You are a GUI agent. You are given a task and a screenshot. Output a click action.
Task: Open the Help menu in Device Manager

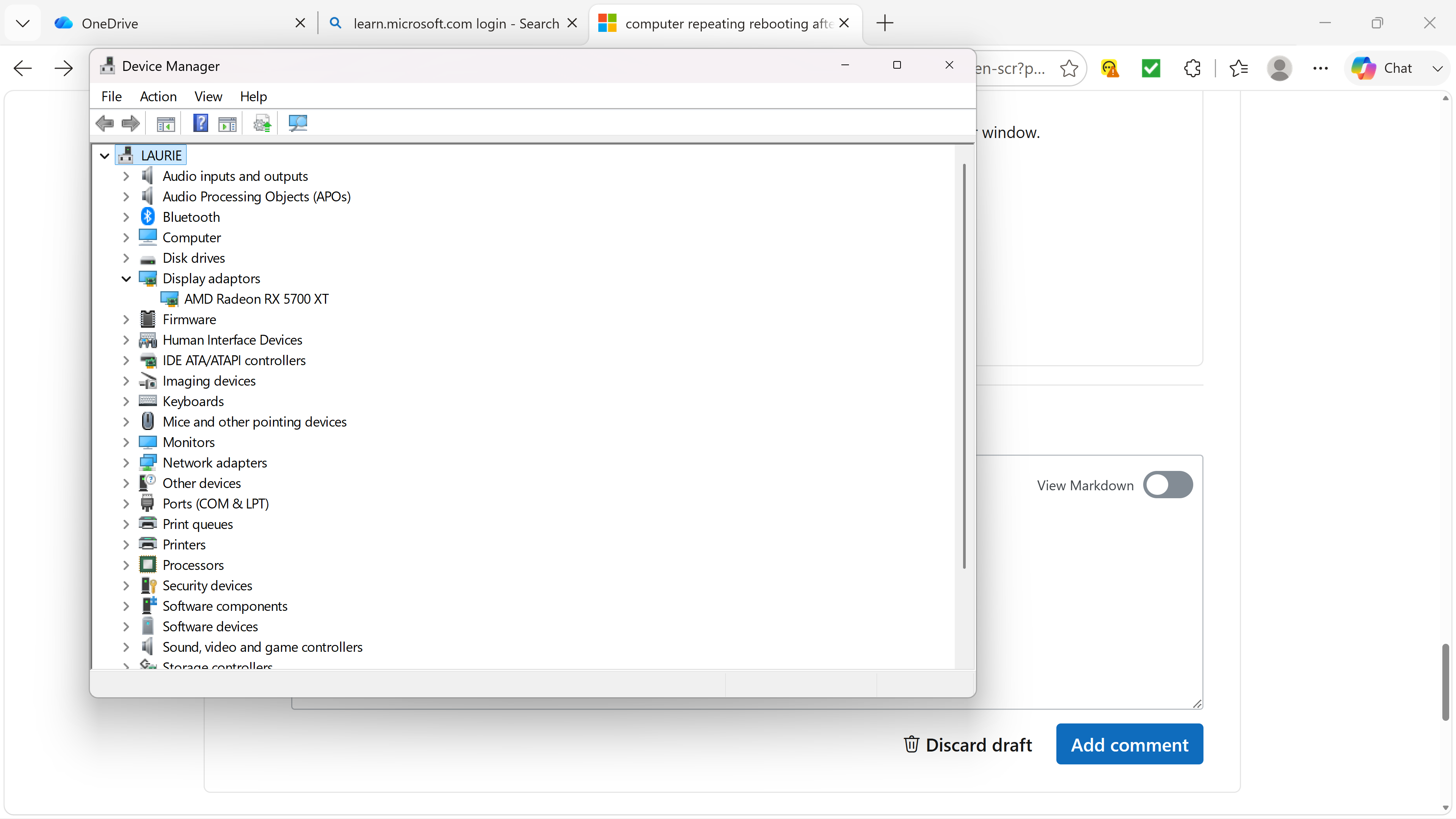click(253, 97)
